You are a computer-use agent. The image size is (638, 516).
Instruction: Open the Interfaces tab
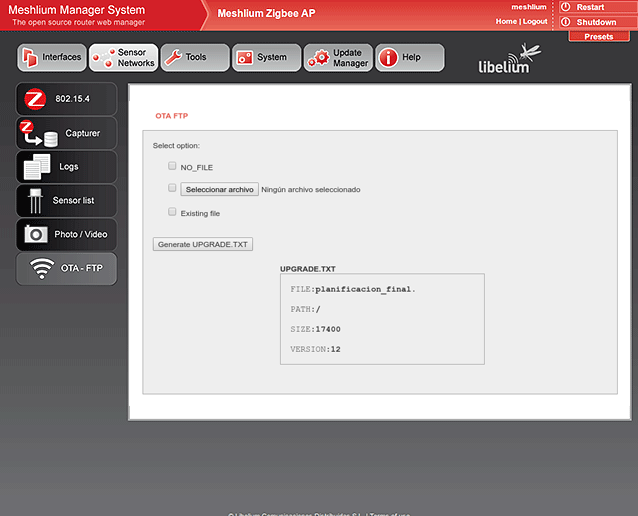click(52, 58)
